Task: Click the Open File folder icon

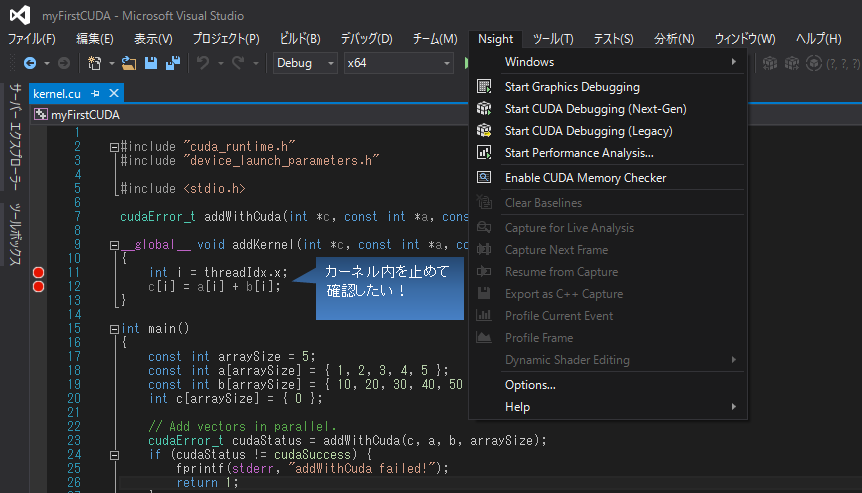Action: coord(129,63)
